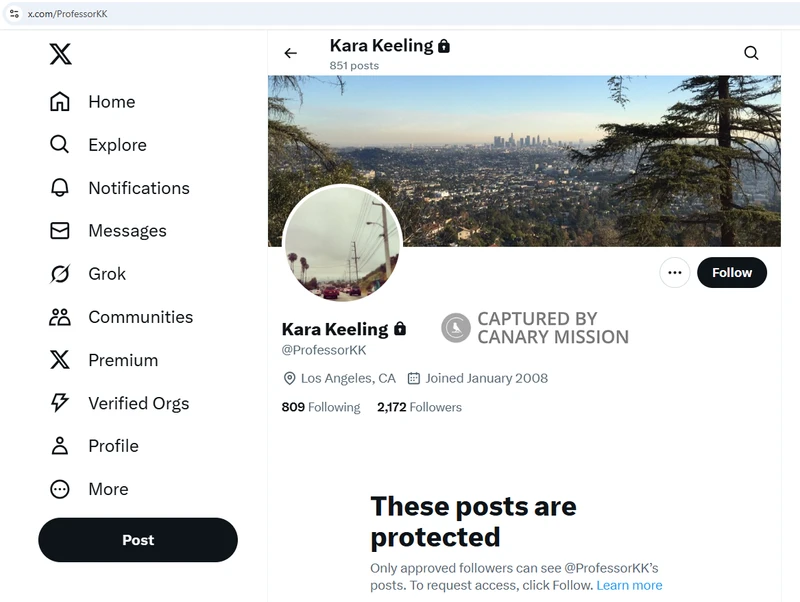The height and width of the screenshot is (602, 800).
Task: Open Verified Orgs menu item
Action: [x=119, y=403]
